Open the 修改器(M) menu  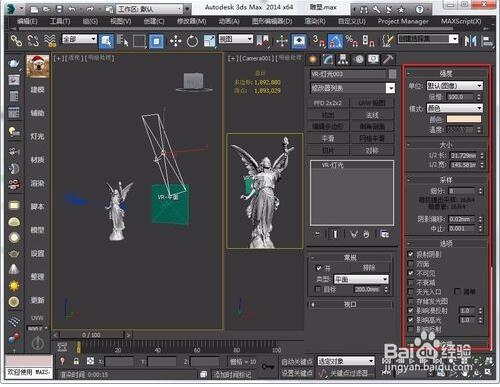pyautogui.click(x=191, y=21)
